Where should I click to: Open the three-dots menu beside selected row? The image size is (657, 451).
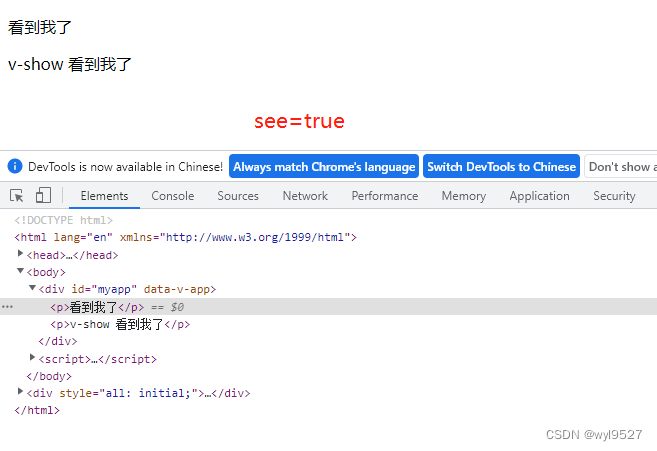coord(7,307)
